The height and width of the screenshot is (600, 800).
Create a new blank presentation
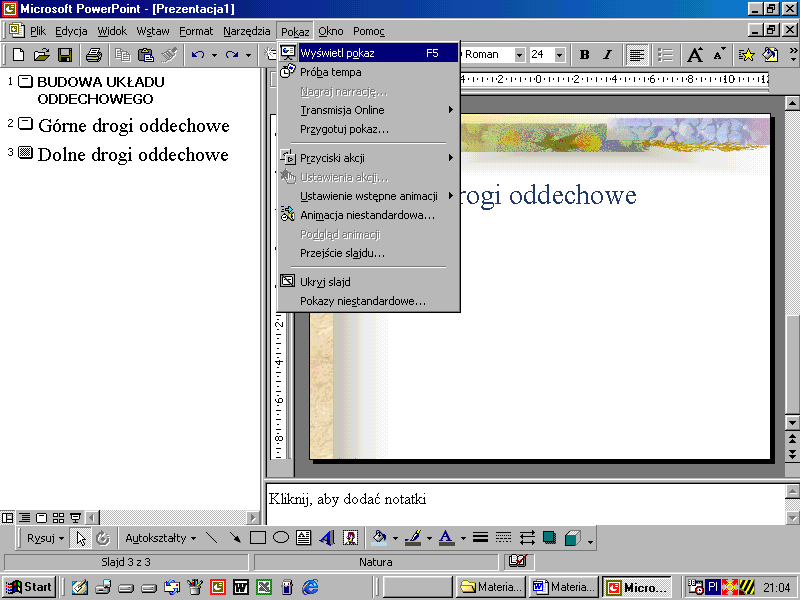tap(18, 55)
